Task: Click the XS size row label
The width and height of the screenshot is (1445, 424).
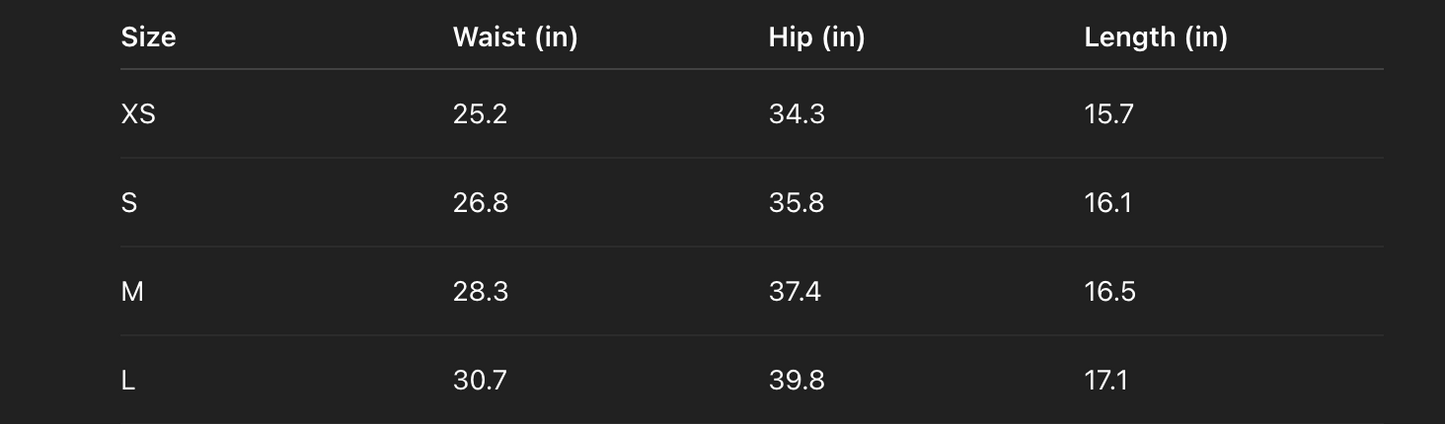Action: 138,114
